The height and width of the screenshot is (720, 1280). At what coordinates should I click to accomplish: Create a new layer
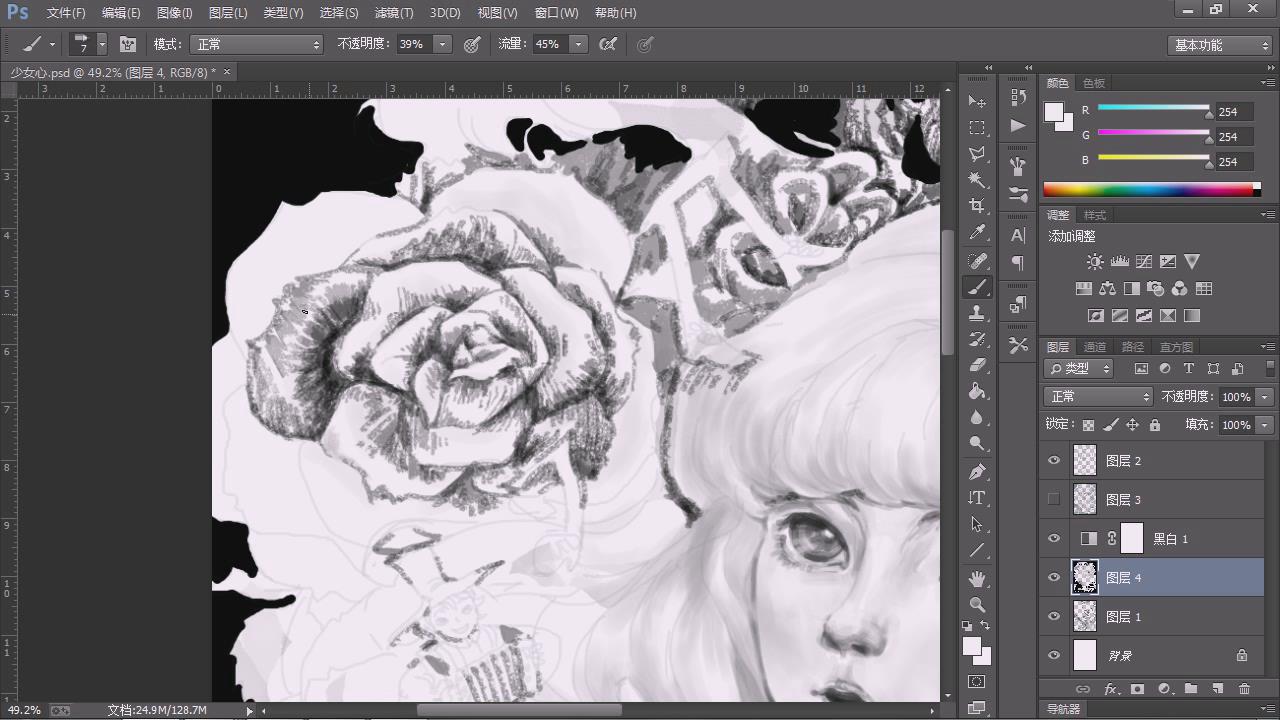[x=1217, y=689]
